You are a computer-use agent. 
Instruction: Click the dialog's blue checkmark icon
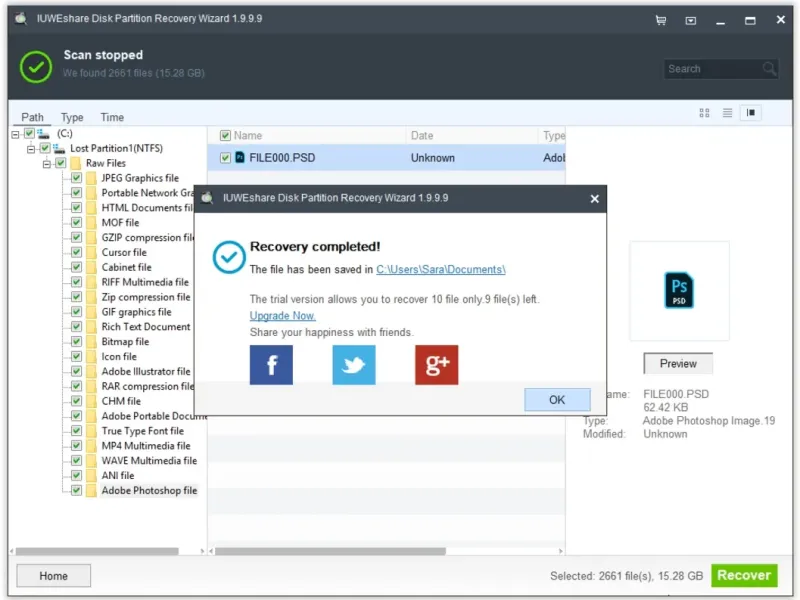tap(229, 257)
